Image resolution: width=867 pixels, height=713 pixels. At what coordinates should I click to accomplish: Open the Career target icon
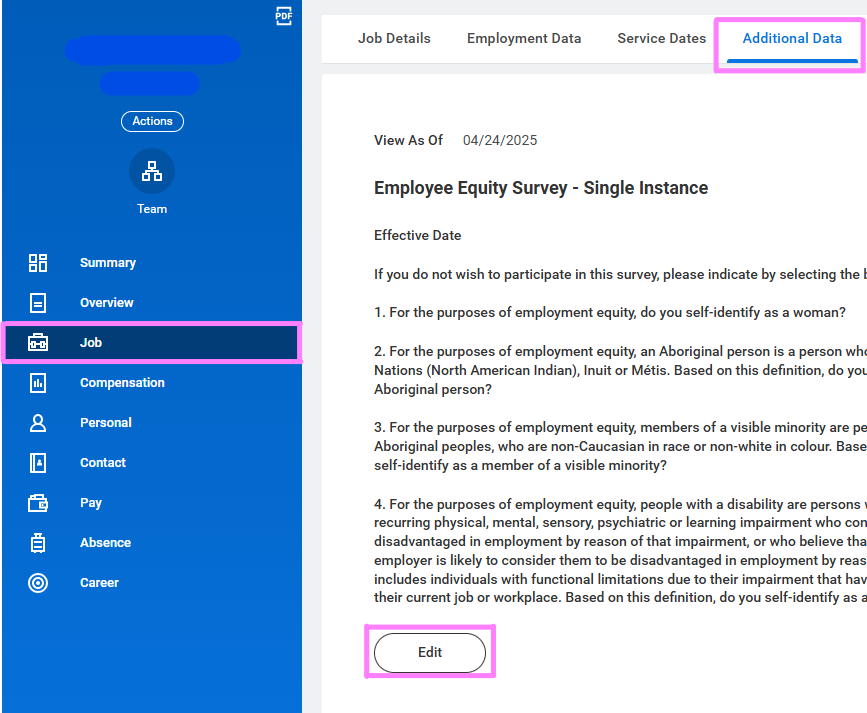click(x=38, y=583)
